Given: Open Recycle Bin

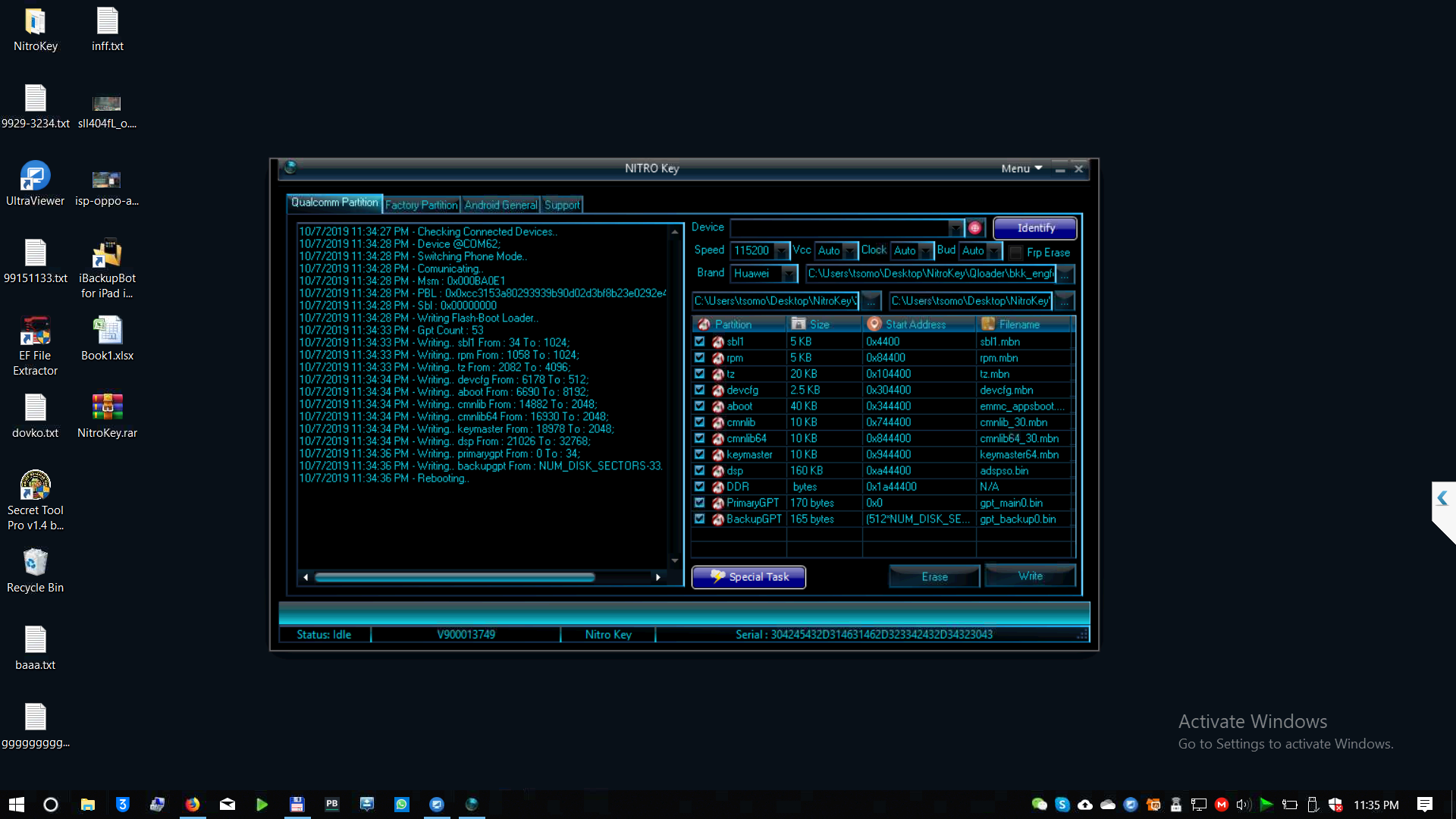Looking at the screenshot, I should (36, 571).
